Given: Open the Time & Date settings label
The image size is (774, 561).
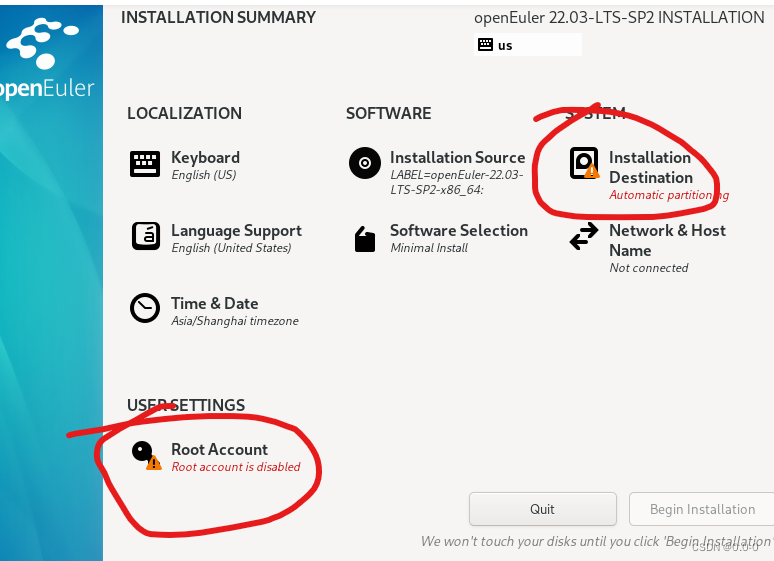Looking at the screenshot, I should click(215, 303).
